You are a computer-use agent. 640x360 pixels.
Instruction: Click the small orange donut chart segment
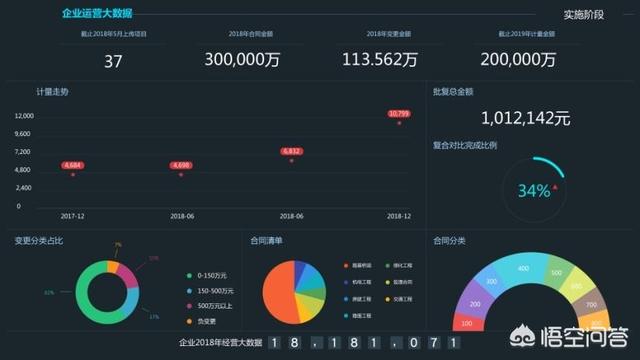pyautogui.click(x=113, y=266)
